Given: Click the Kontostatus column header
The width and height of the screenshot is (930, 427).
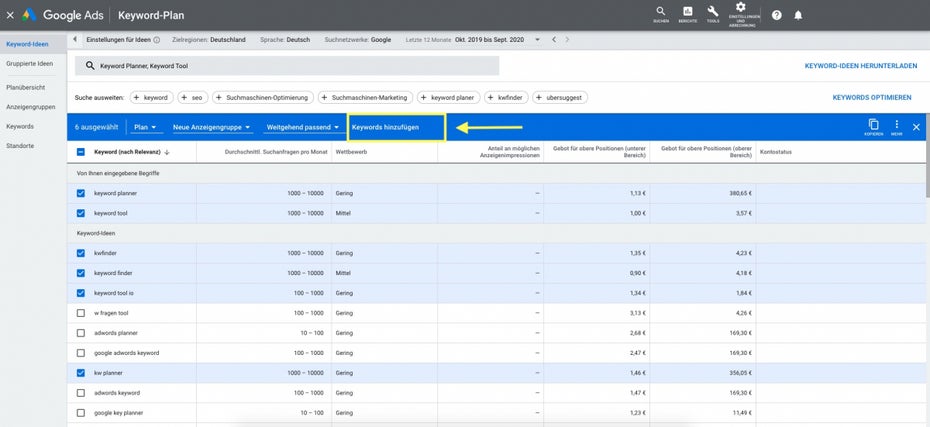Looking at the screenshot, I should [775, 152].
